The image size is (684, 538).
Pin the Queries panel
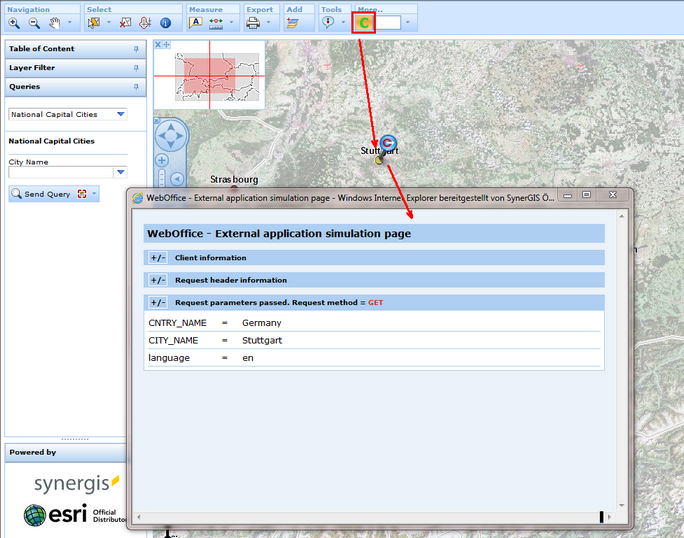(x=136, y=87)
